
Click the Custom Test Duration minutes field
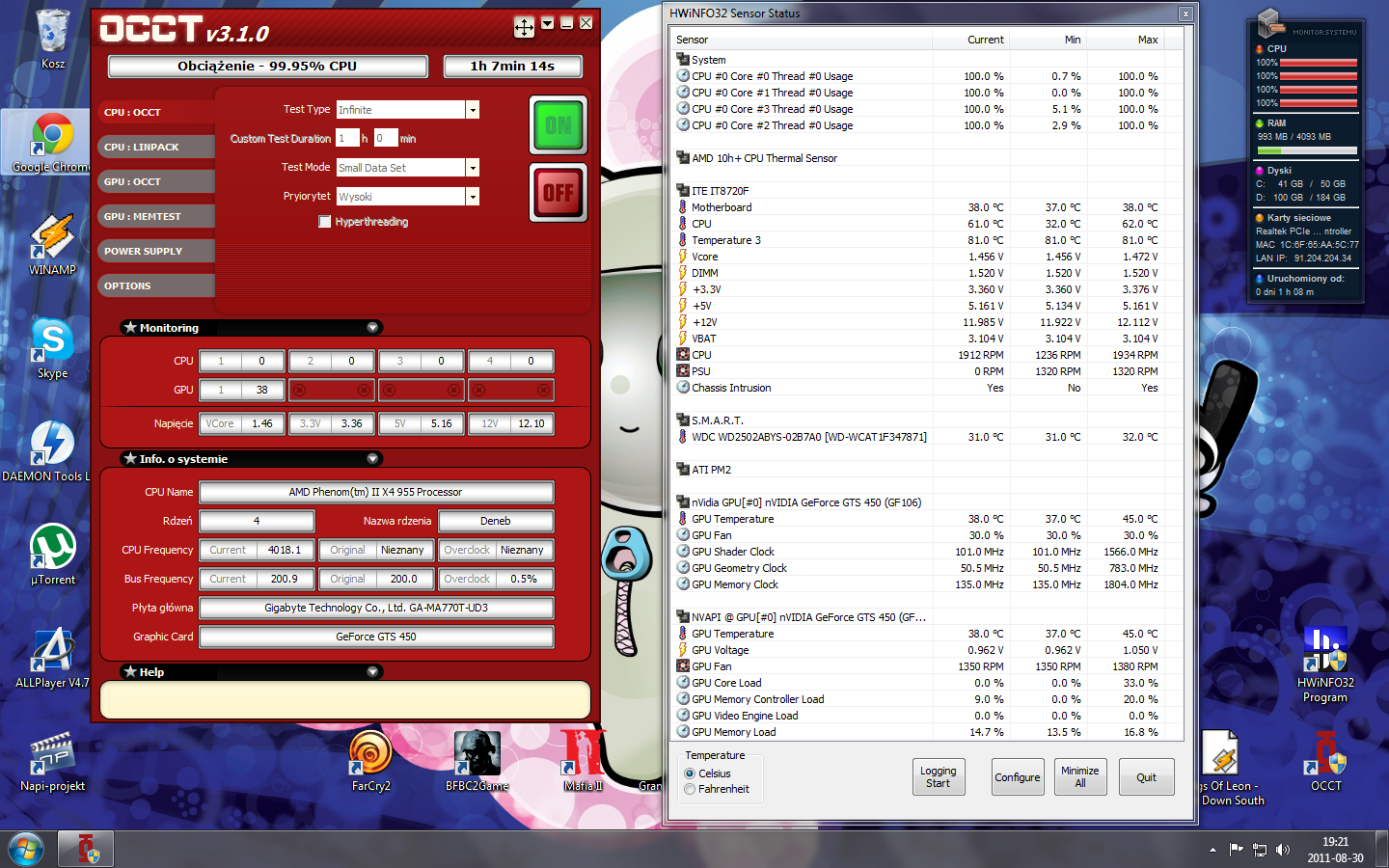386,139
